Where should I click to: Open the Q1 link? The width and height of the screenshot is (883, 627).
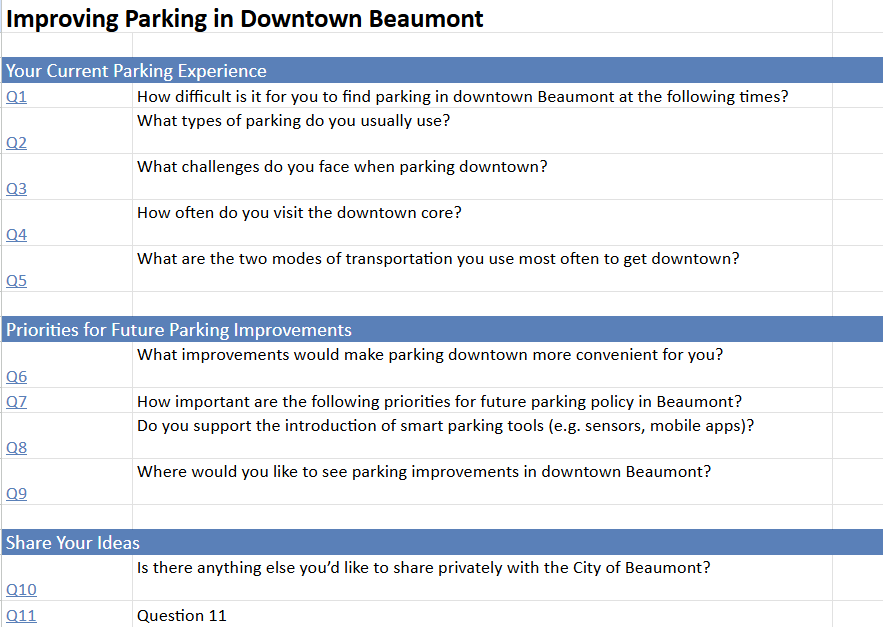[x=16, y=97]
